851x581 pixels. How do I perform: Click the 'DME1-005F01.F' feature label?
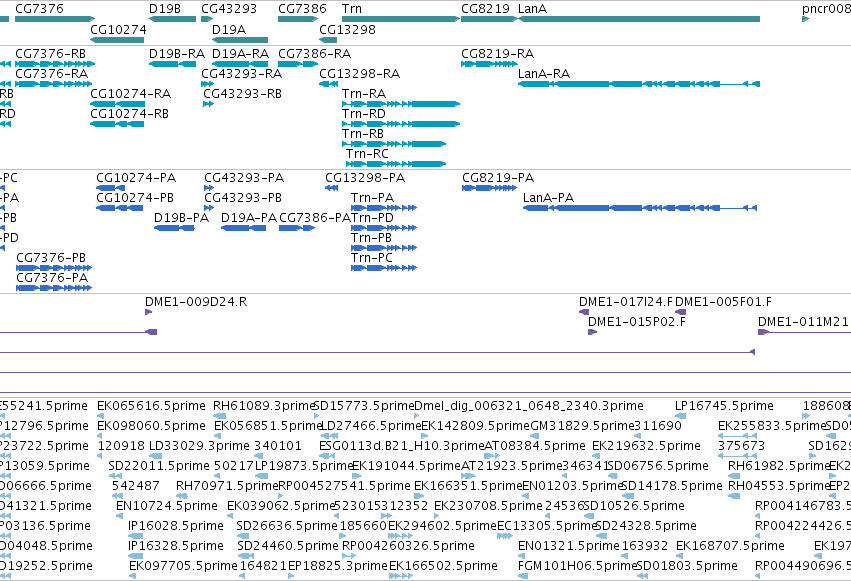[723, 302]
